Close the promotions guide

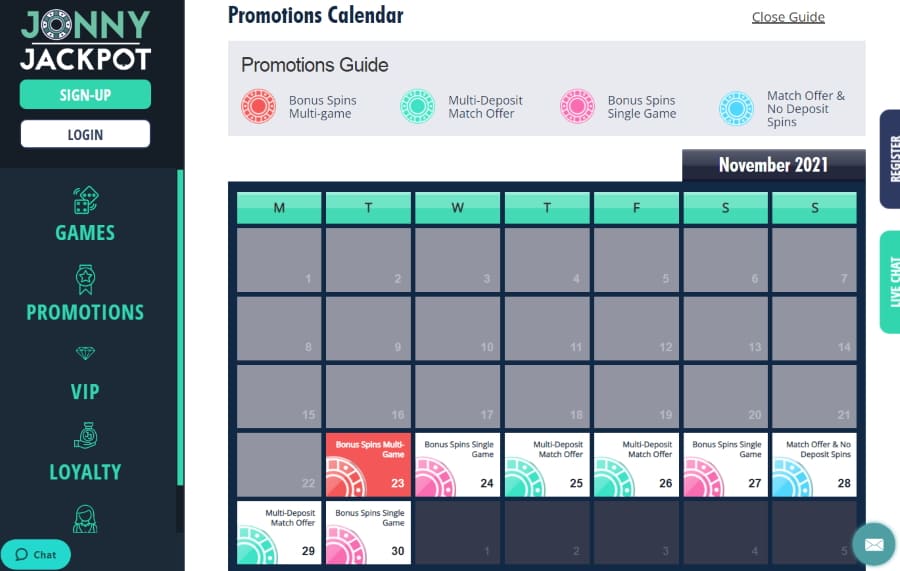pos(788,17)
